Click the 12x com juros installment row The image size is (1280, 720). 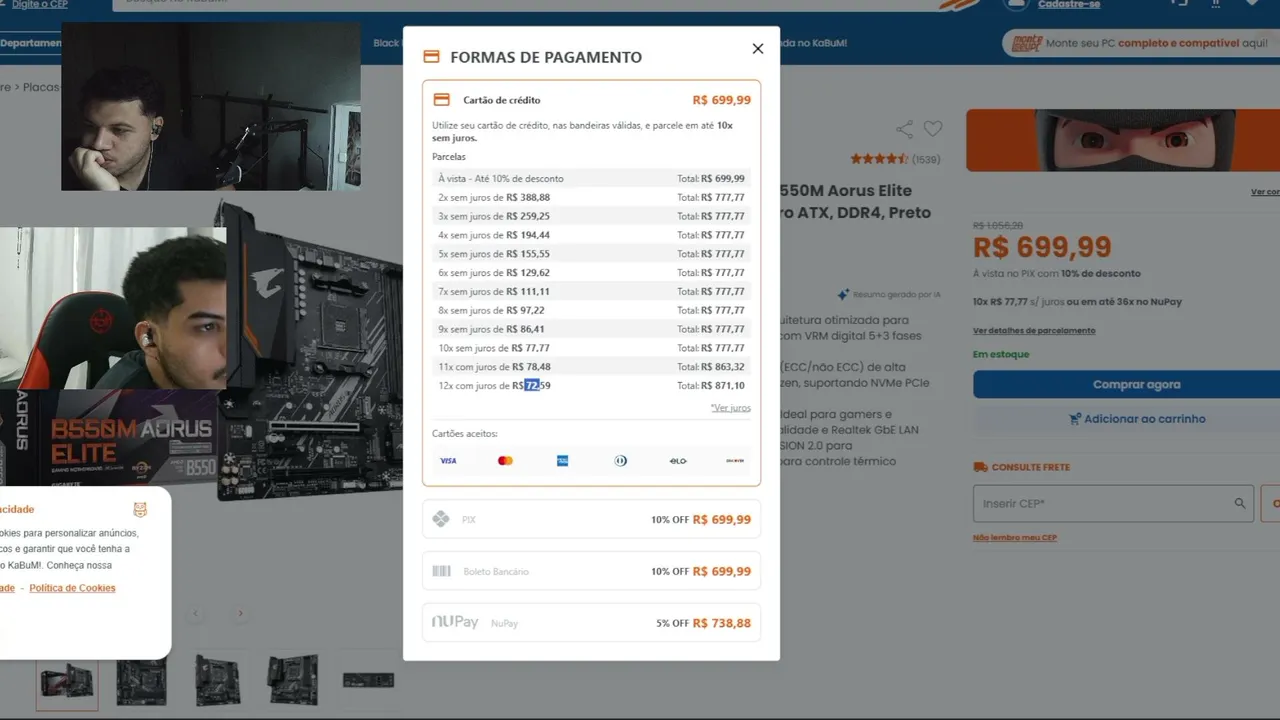coord(592,385)
